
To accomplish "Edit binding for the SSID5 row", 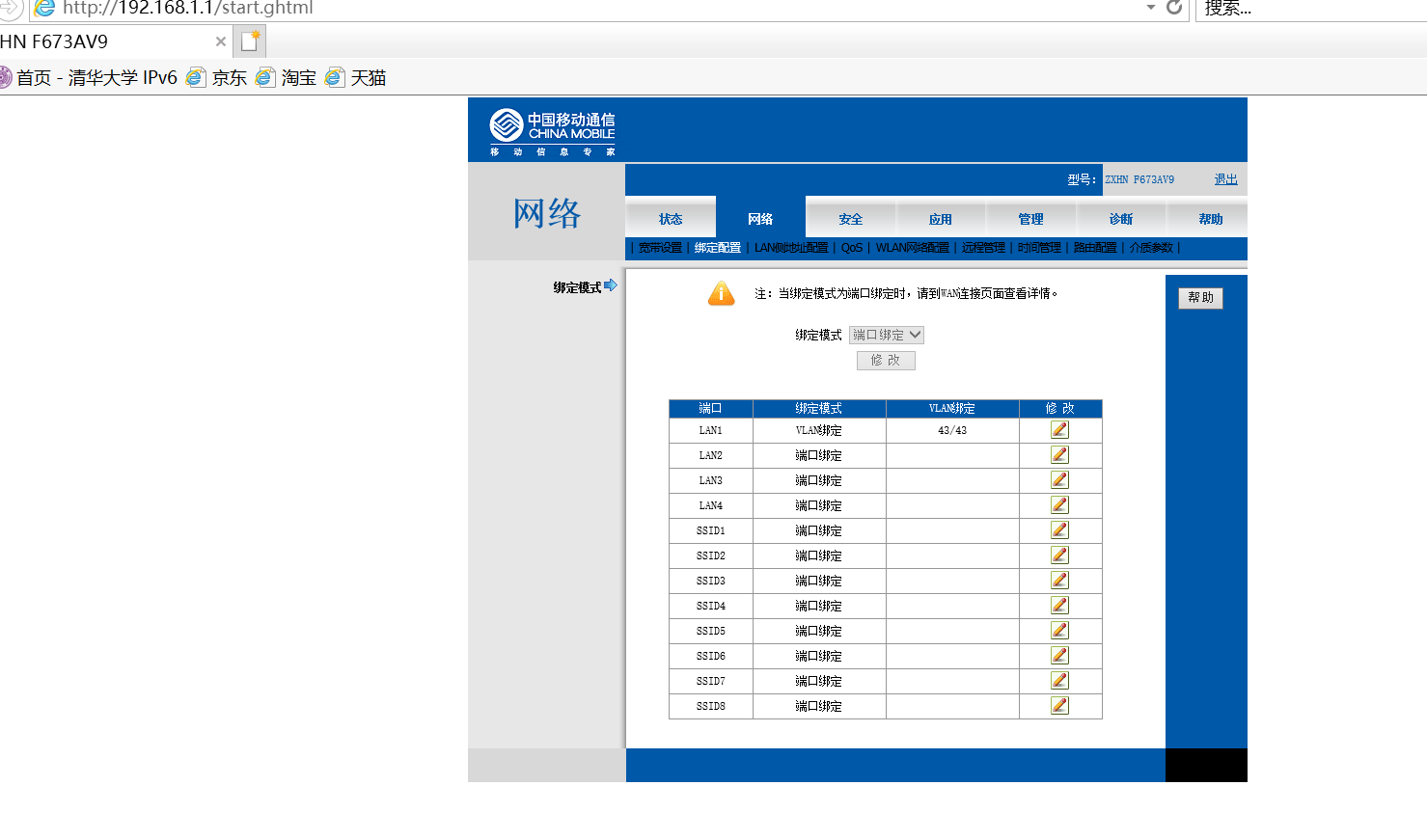I will (x=1059, y=631).
